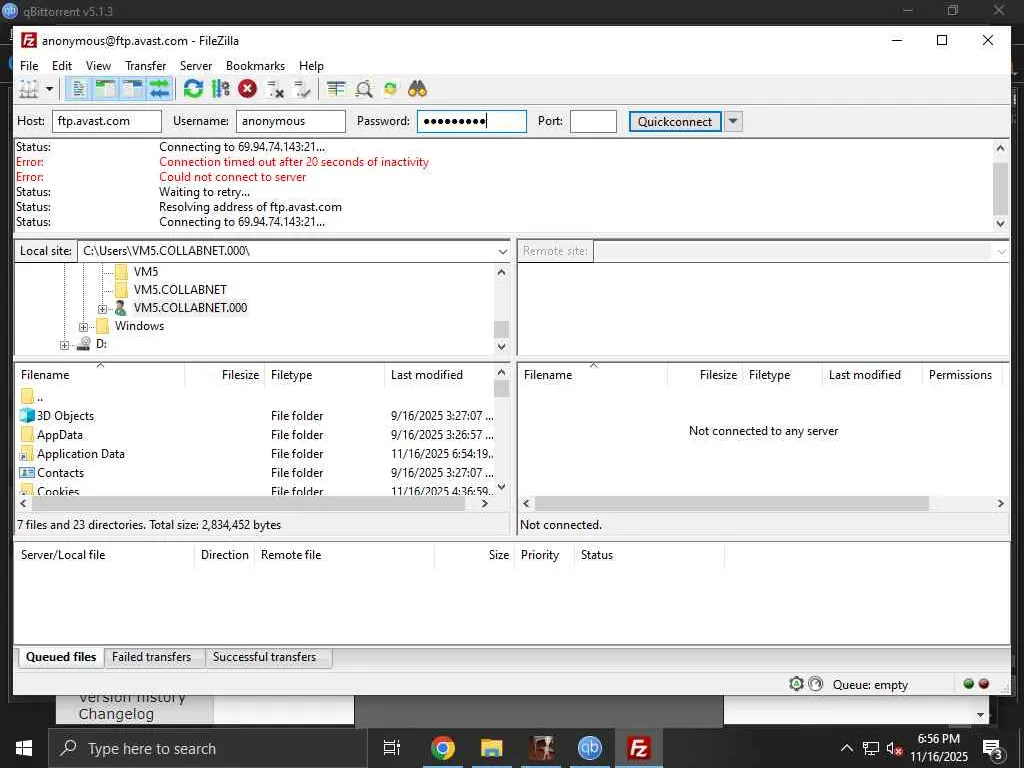Select the 3D Objects folder
The height and width of the screenshot is (768, 1024).
[x=65, y=416]
